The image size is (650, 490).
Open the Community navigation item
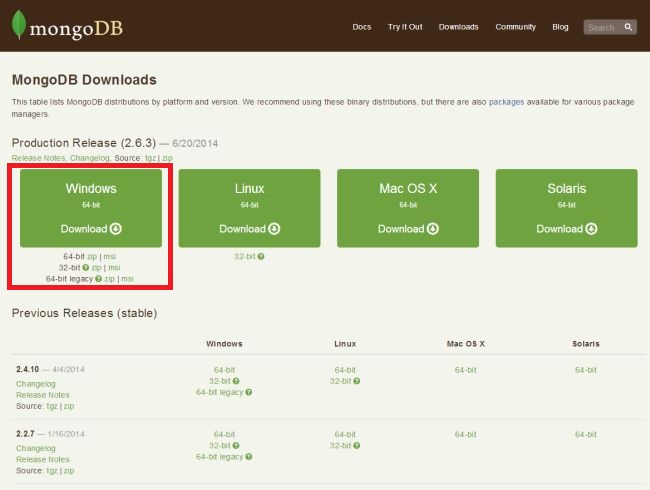515,27
